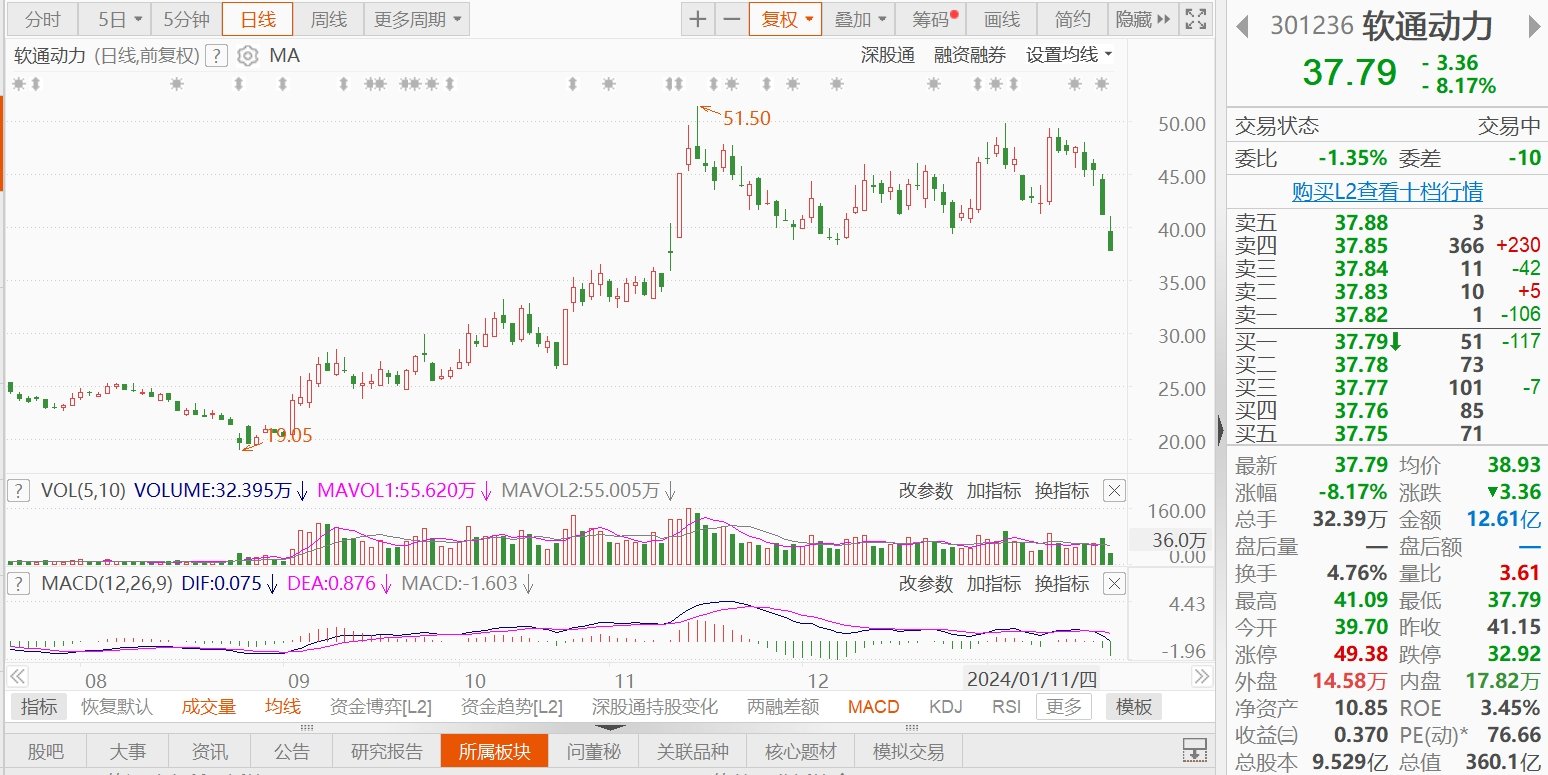
Task: Select 周线 weekly chart tab
Action: [328, 19]
